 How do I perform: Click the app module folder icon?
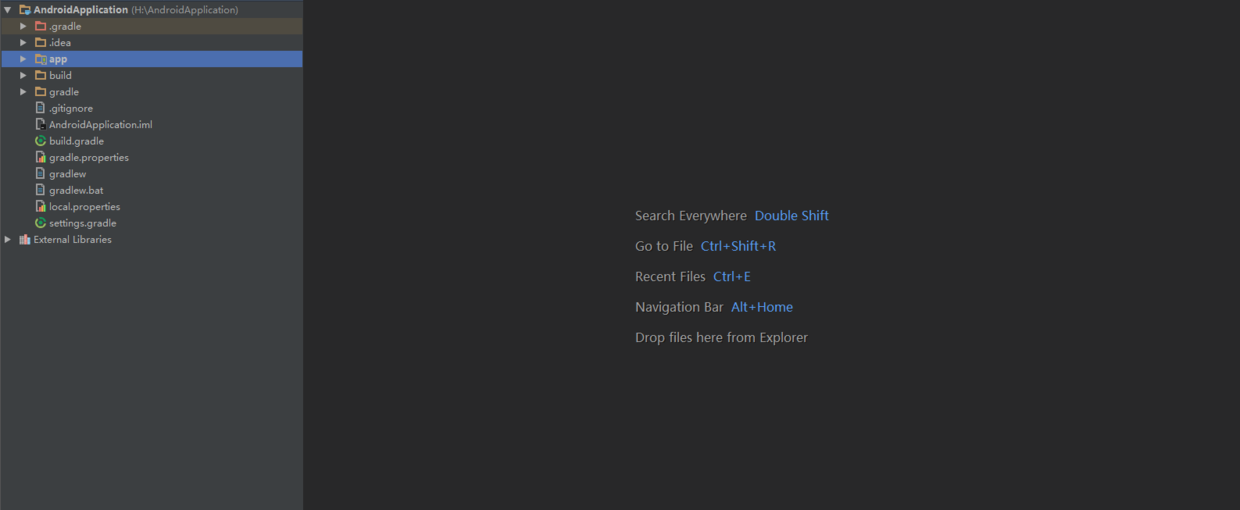[40, 59]
